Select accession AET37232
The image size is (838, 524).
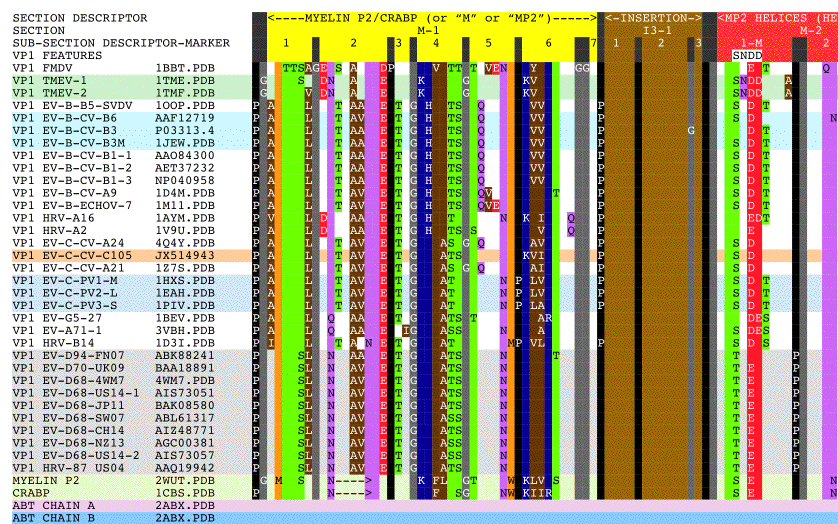click(185, 168)
